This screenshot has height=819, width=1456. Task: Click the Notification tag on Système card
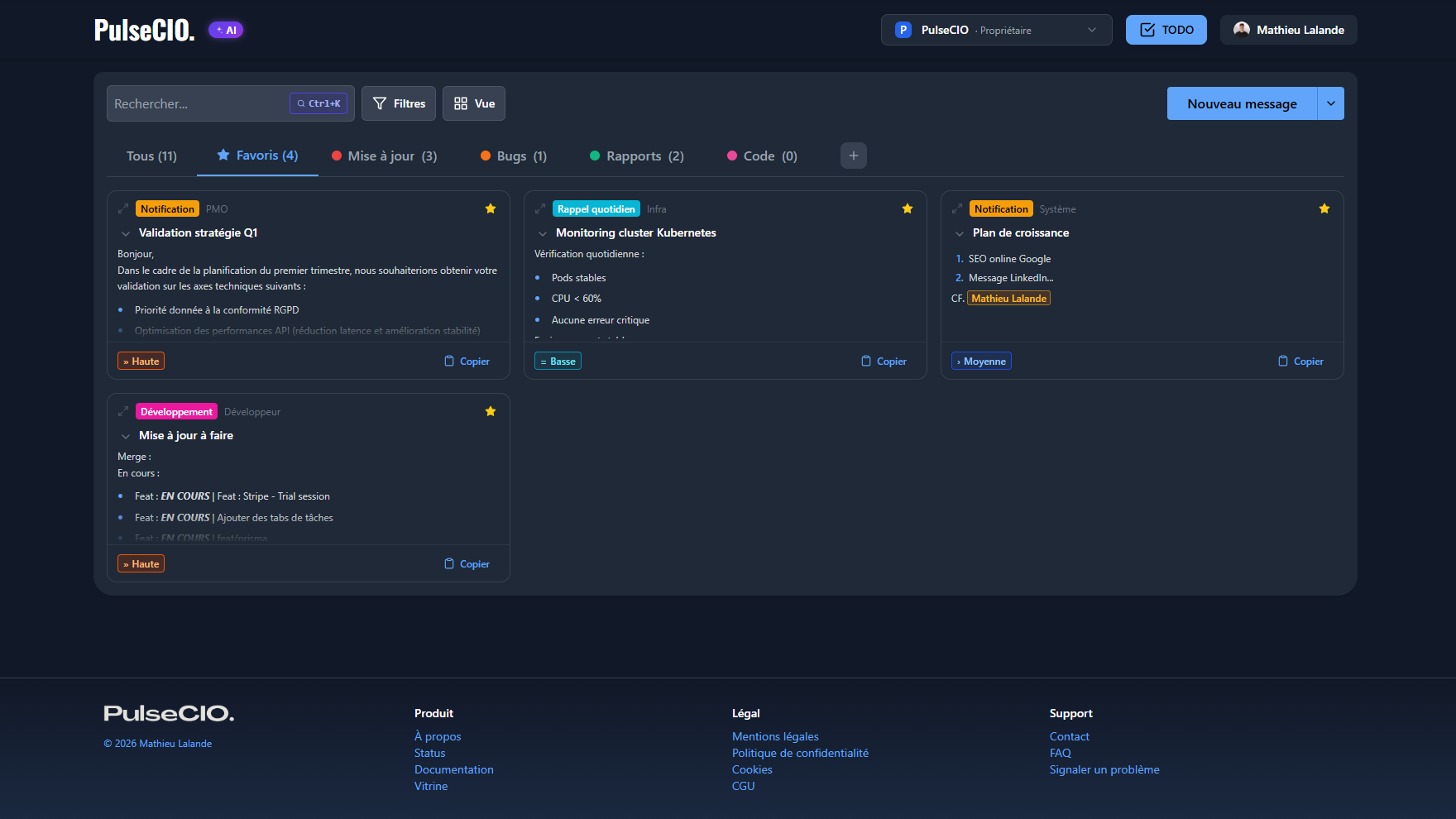click(x=1001, y=209)
